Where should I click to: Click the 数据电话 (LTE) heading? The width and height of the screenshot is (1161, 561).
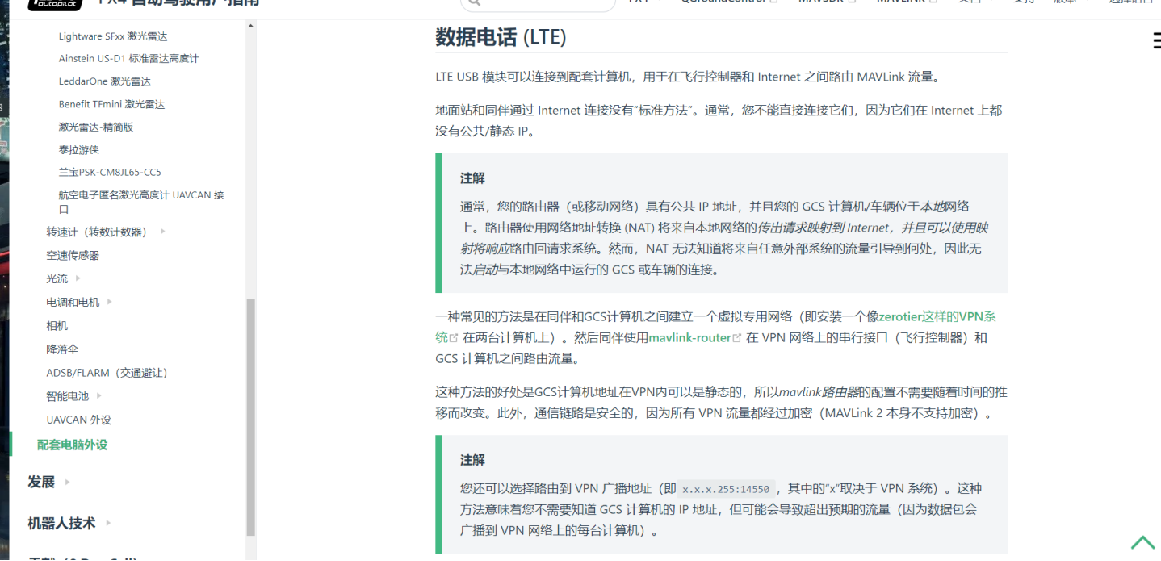point(501,38)
